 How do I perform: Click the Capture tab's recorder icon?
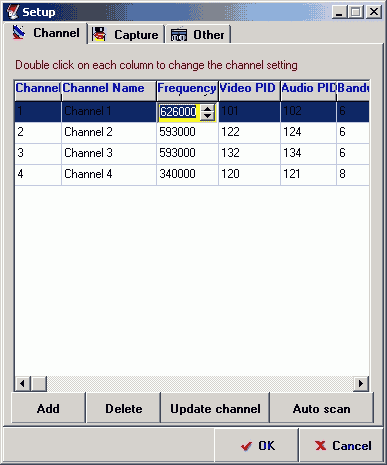[x=99, y=34]
